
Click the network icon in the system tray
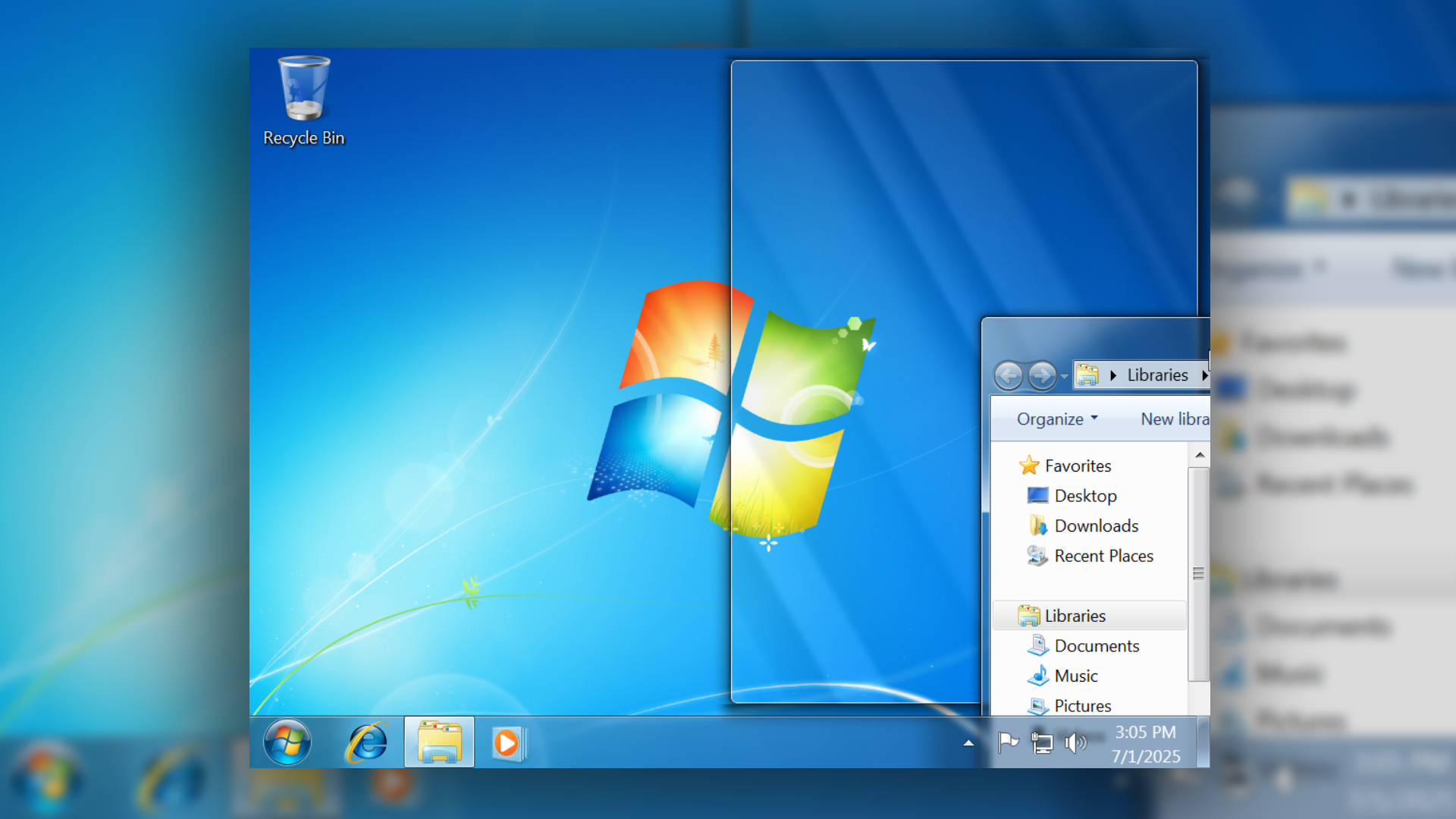point(1041,742)
